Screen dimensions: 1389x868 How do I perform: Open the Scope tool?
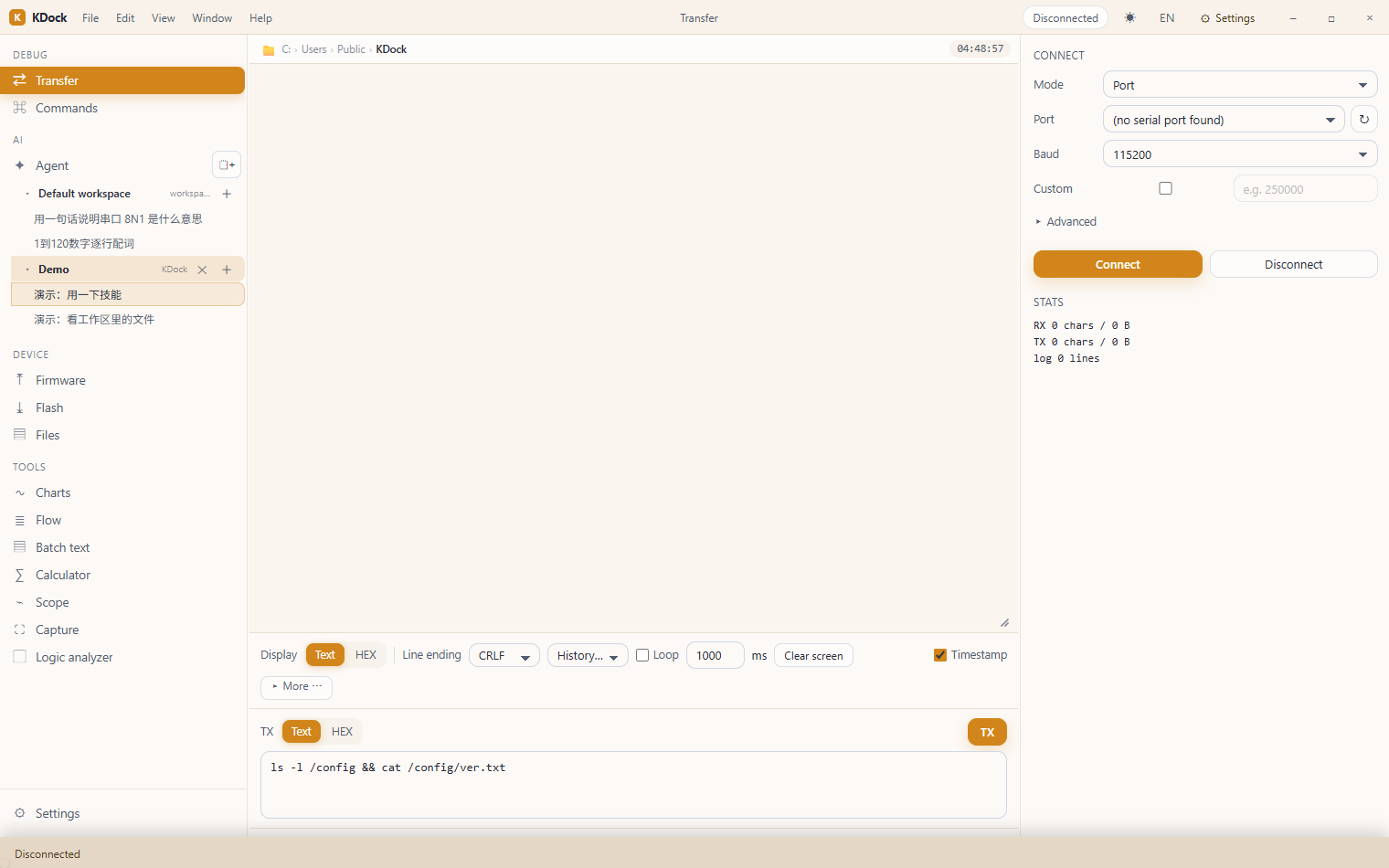[x=122, y=602]
